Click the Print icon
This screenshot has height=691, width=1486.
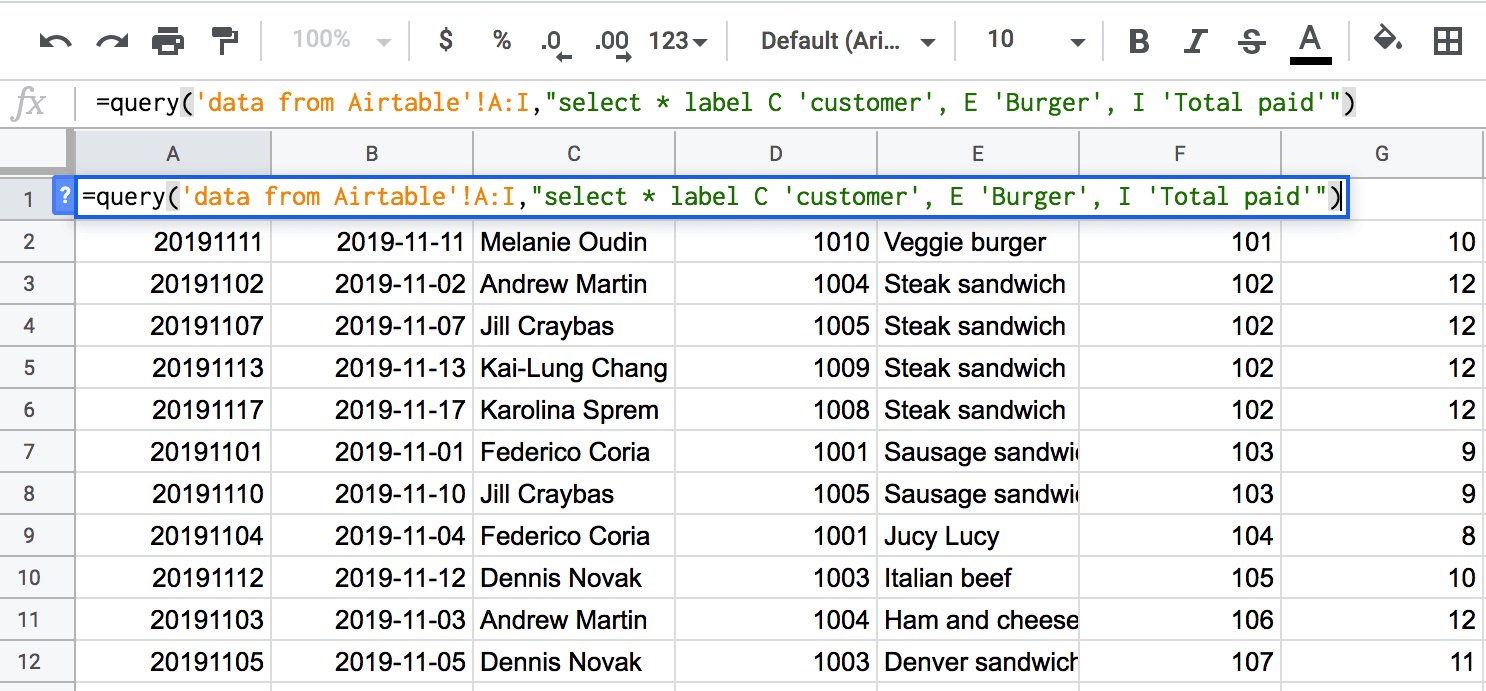[168, 41]
